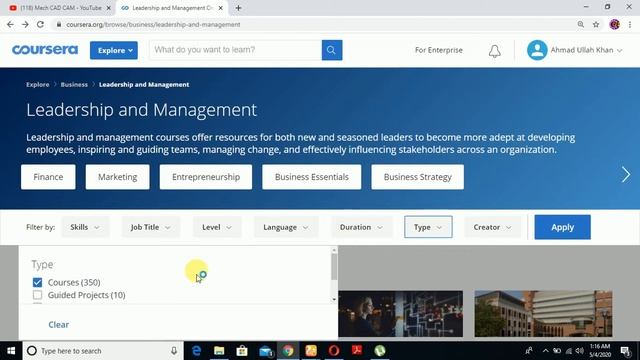
Task: Open Mail app from taskbar
Action: point(265,351)
